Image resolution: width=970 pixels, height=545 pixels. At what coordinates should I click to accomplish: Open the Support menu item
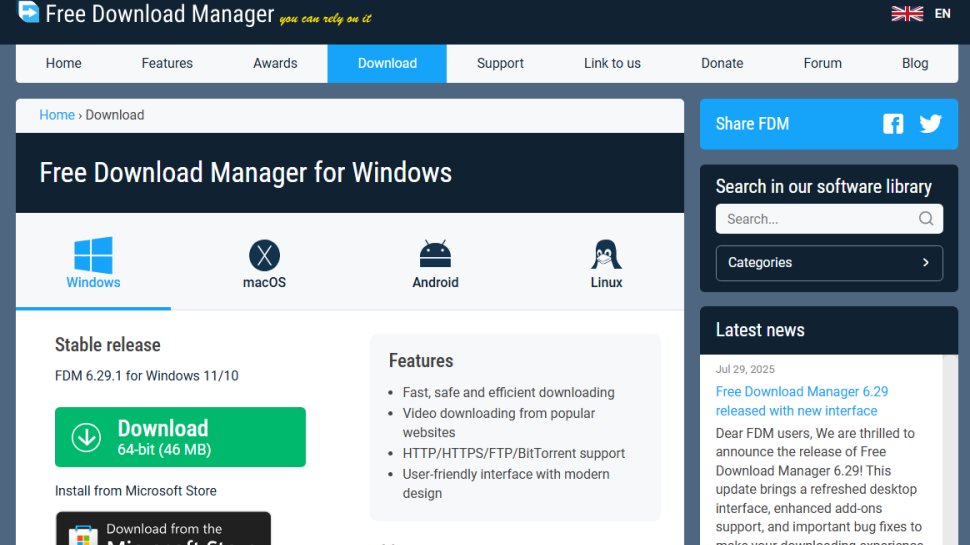500,63
